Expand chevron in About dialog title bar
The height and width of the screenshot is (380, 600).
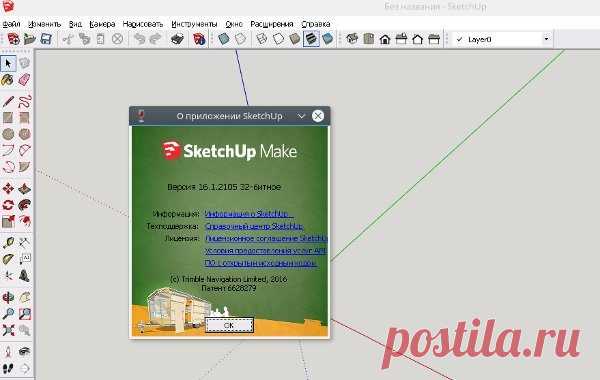point(302,116)
